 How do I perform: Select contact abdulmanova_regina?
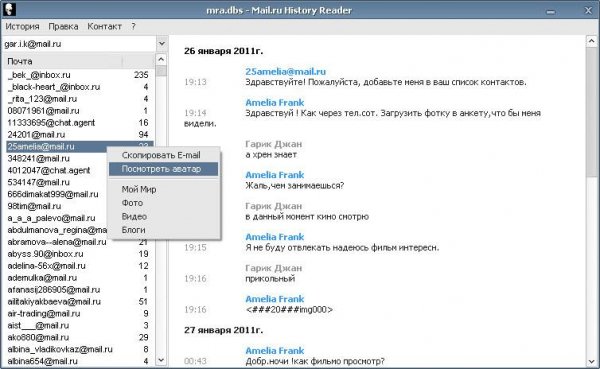coord(56,230)
